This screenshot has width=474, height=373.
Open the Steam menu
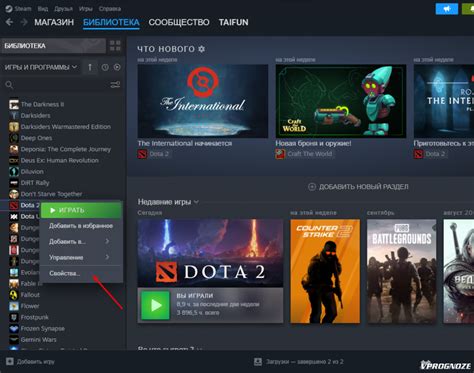pyautogui.click(x=23, y=9)
